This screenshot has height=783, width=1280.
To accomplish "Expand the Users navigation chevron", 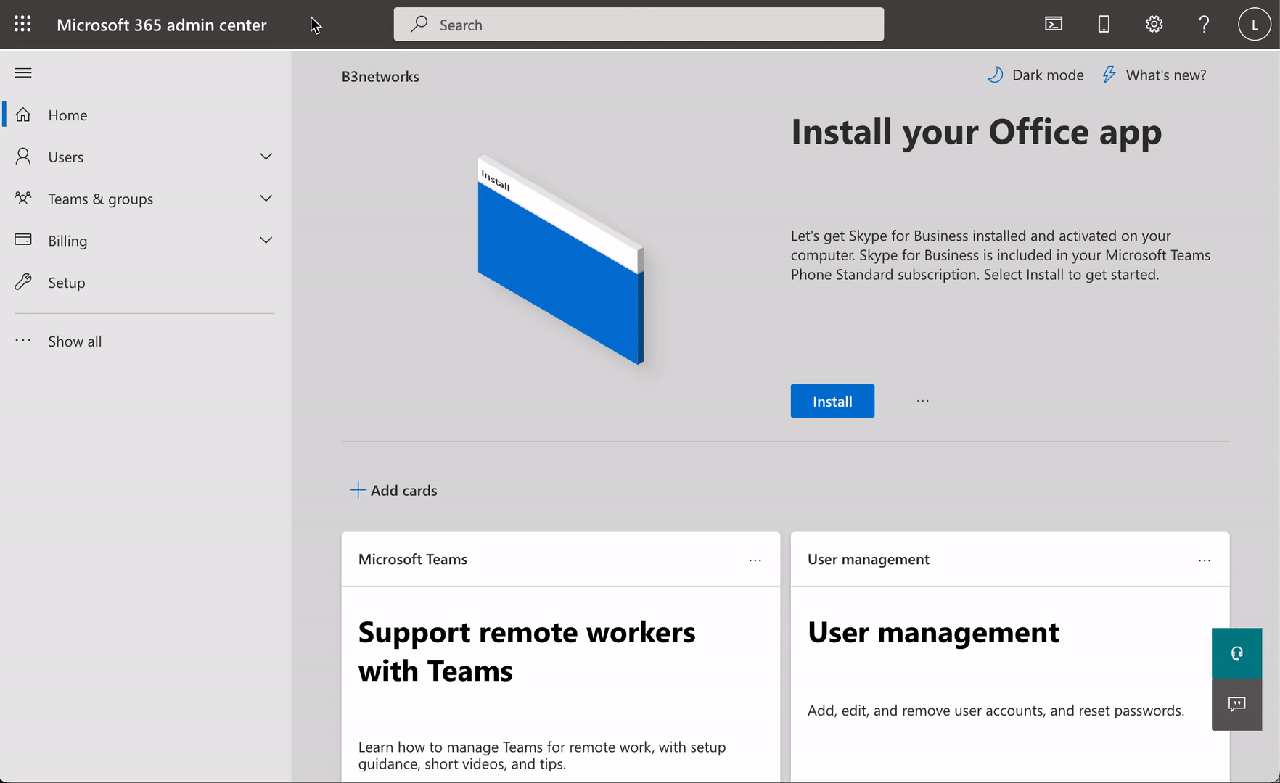I will point(266,156).
